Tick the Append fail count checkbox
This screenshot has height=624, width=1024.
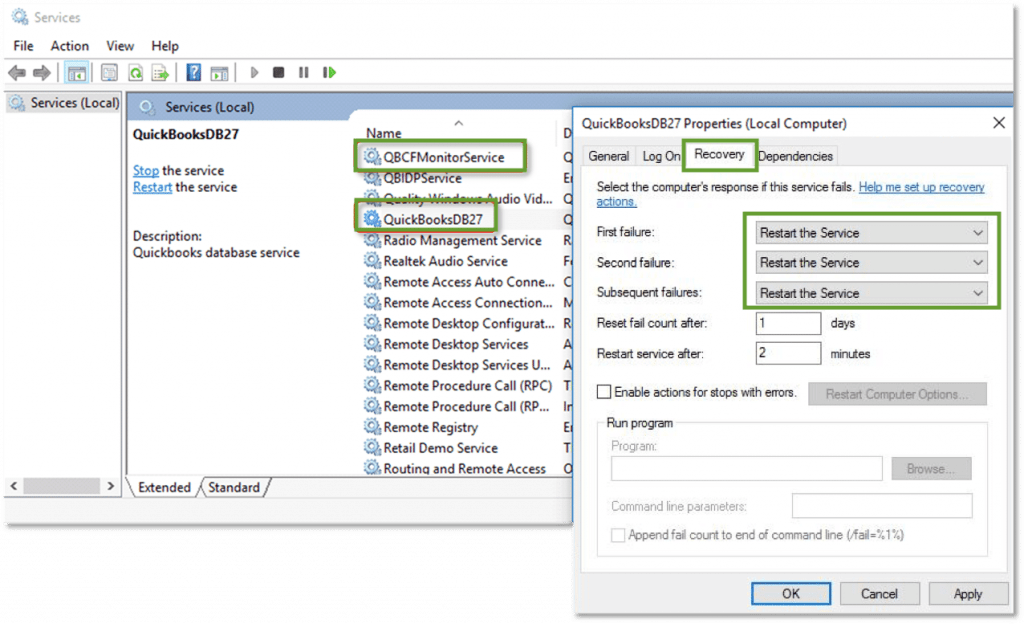click(x=618, y=535)
